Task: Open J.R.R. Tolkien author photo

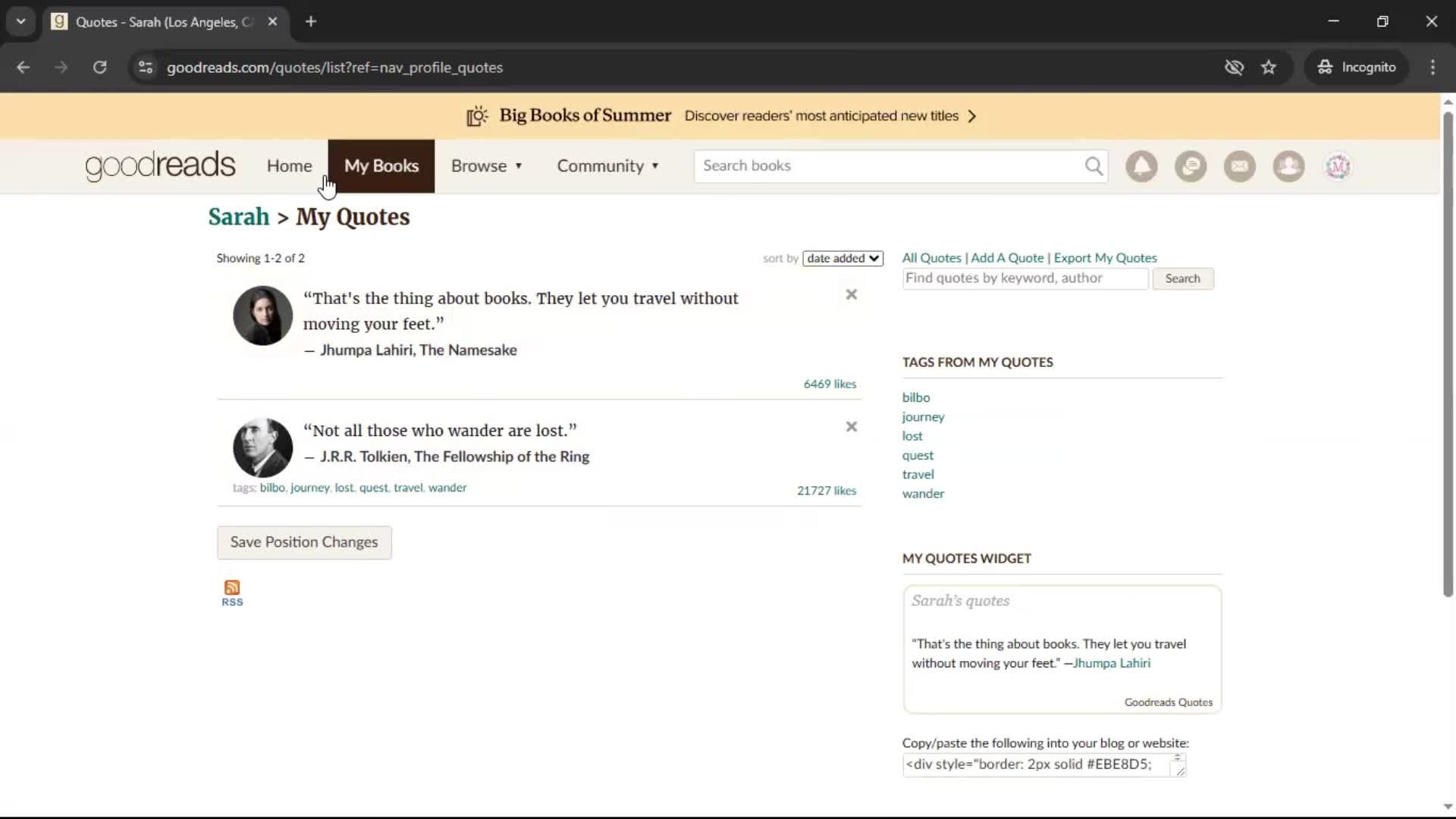Action: [x=262, y=448]
